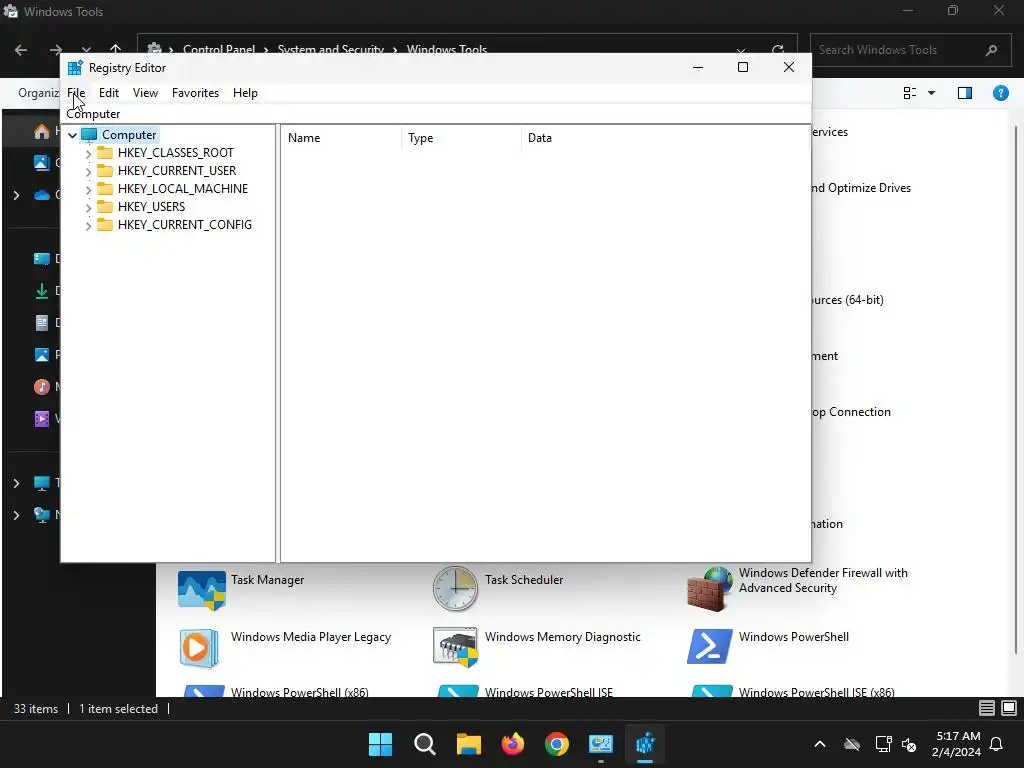The image size is (1024, 768).
Task: Expand HKEY_LOCAL_MACHINE key
Action: 88,189
